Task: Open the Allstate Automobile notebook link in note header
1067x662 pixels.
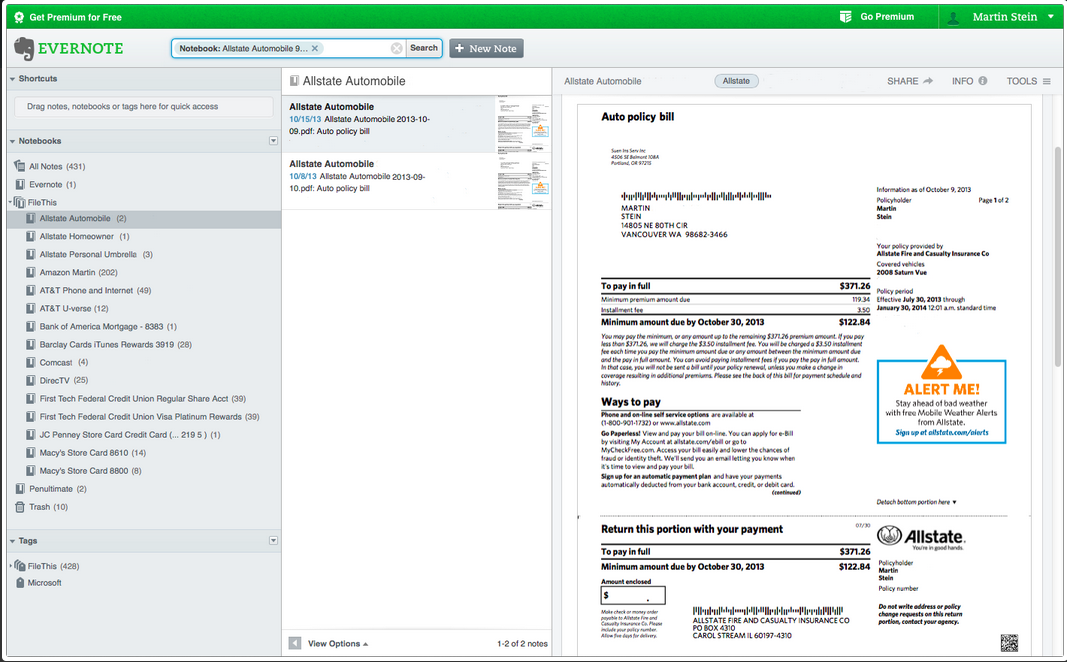Action: click(x=602, y=81)
